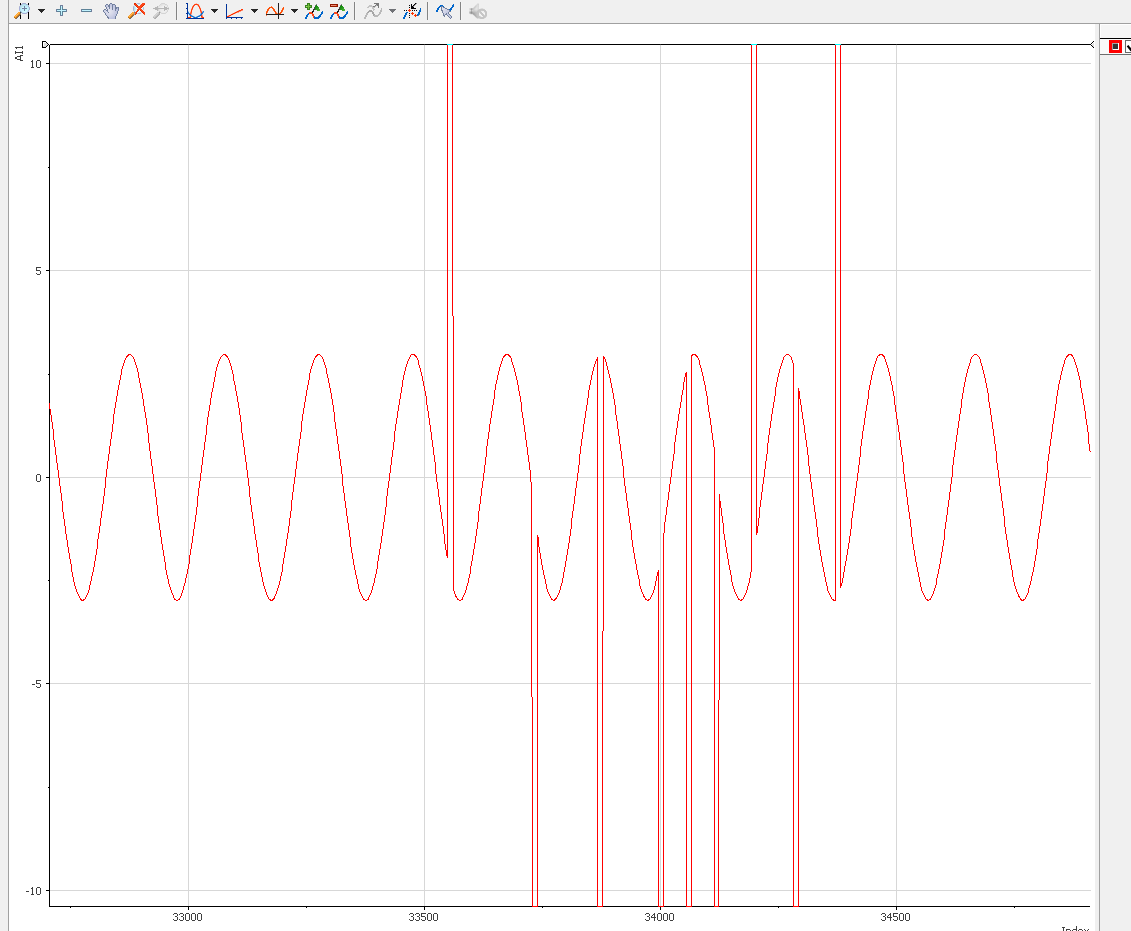
Task: Click the left triangle range marker on plot top
Action: click(x=45, y=45)
